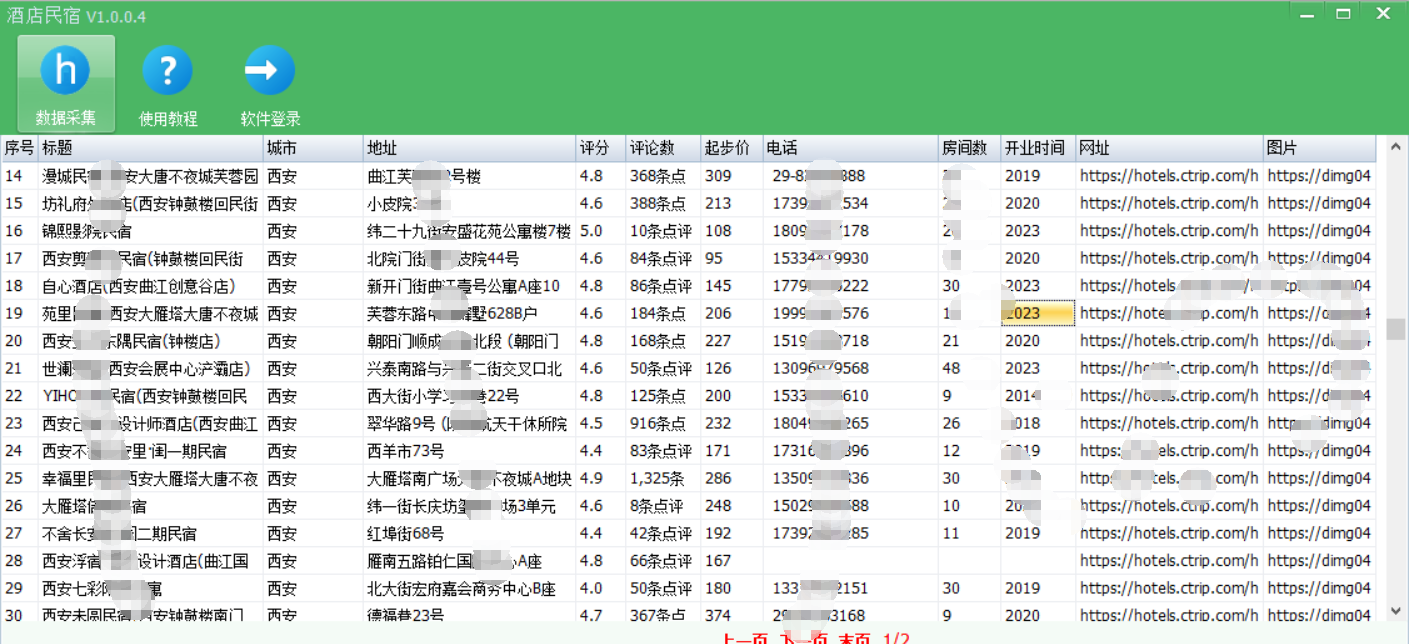This screenshot has height=644, width=1409.
Task: Open the 使用教程 help question-mark icon
Action: (x=167, y=71)
